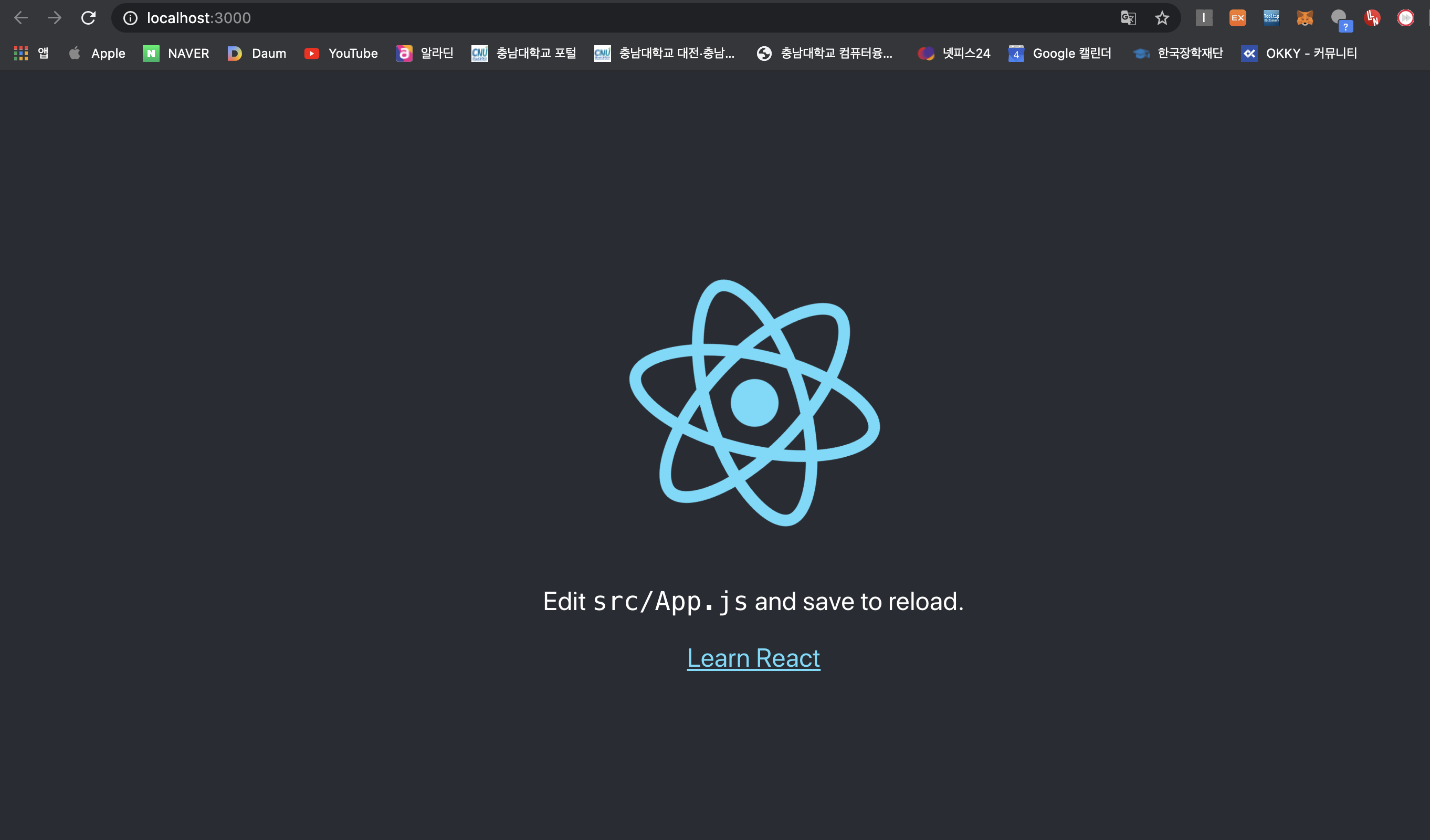
Task: Click the Learn React link
Action: click(x=753, y=658)
